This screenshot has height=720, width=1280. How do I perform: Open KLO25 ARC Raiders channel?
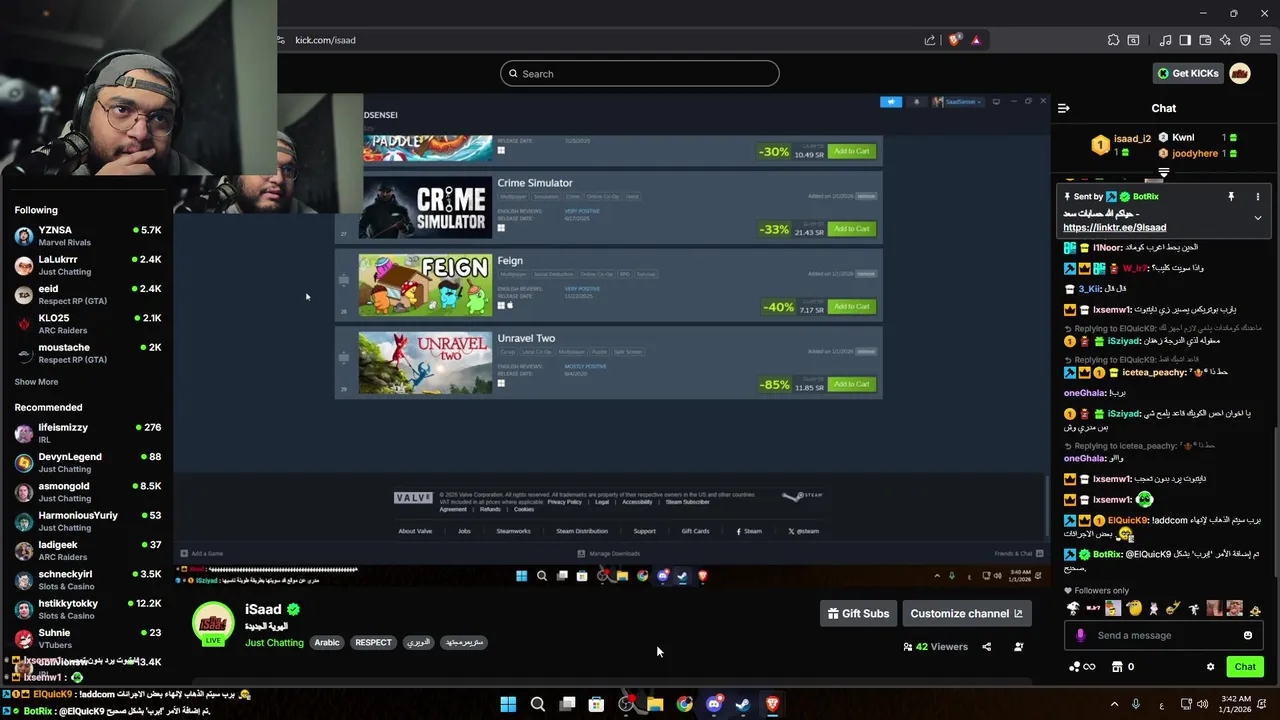[87, 324]
